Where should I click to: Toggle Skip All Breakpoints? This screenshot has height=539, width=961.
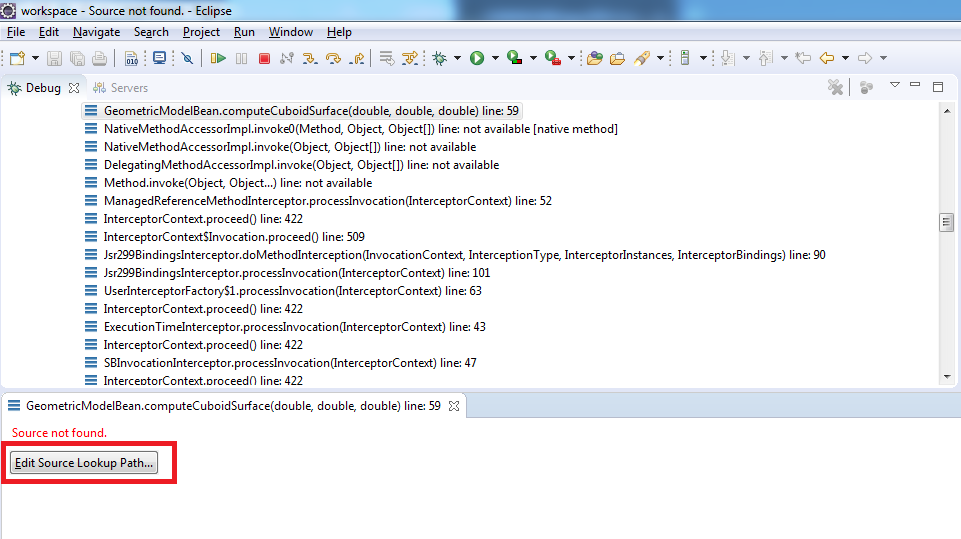click(188, 58)
